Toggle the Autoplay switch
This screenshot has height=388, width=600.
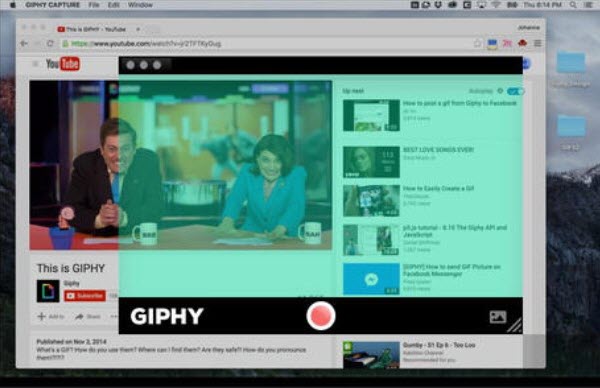[515, 91]
